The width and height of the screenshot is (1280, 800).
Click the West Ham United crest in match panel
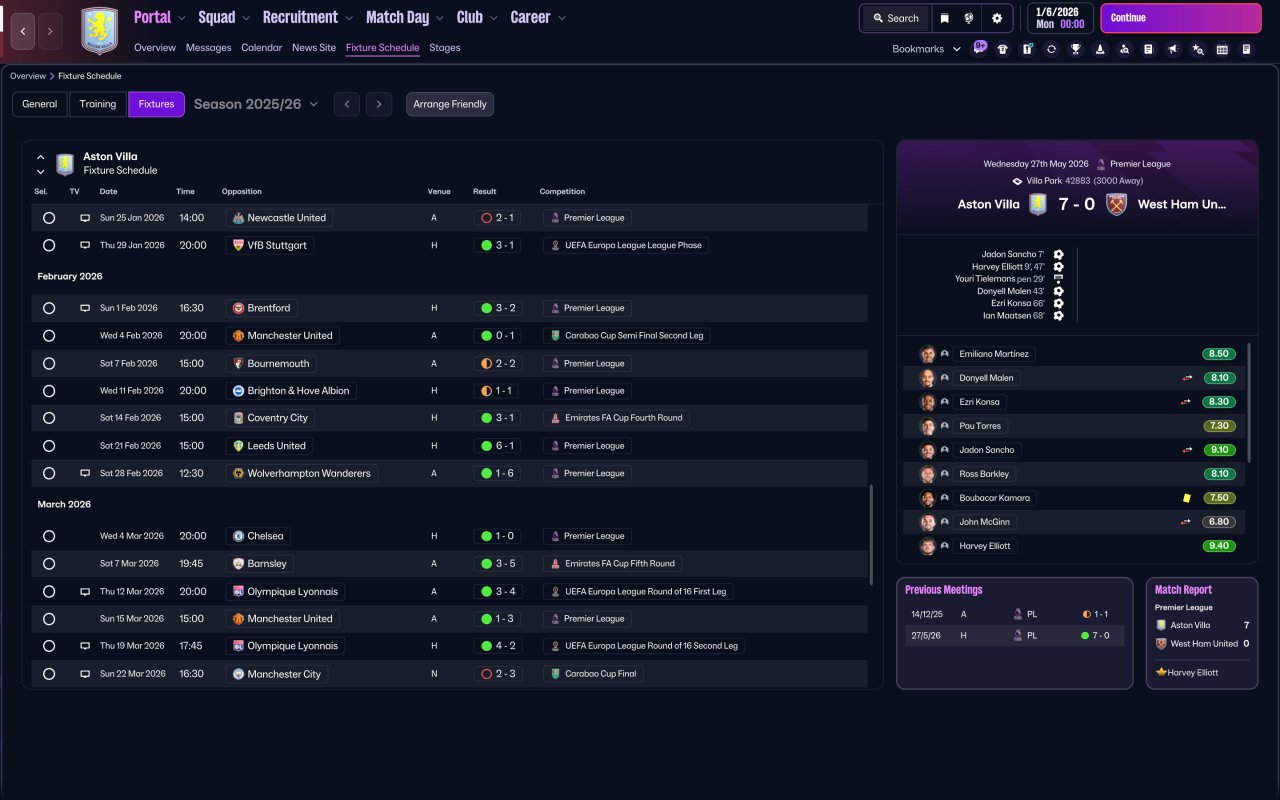pyautogui.click(x=1117, y=204)
